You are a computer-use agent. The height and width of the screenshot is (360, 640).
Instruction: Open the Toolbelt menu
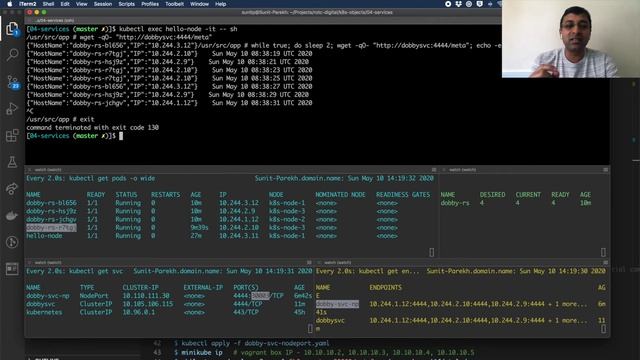pos(175,4)
